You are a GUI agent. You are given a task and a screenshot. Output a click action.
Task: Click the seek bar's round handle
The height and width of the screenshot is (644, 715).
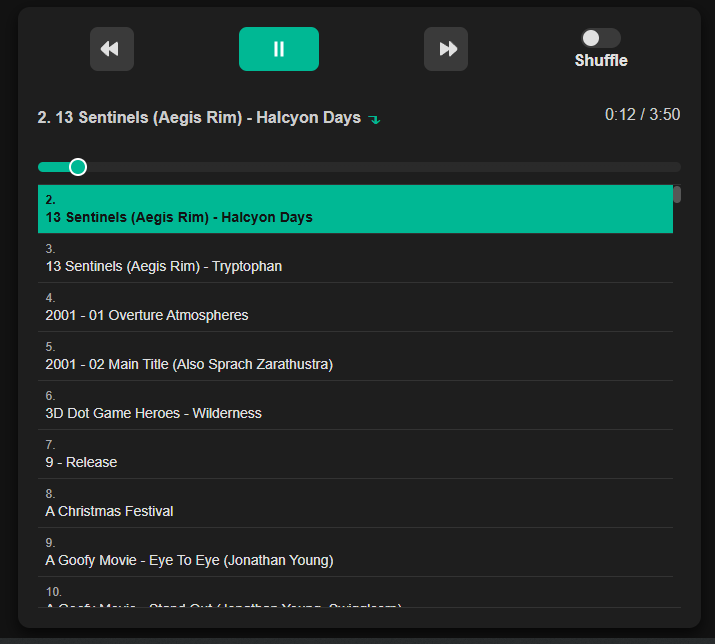[78, 167]
